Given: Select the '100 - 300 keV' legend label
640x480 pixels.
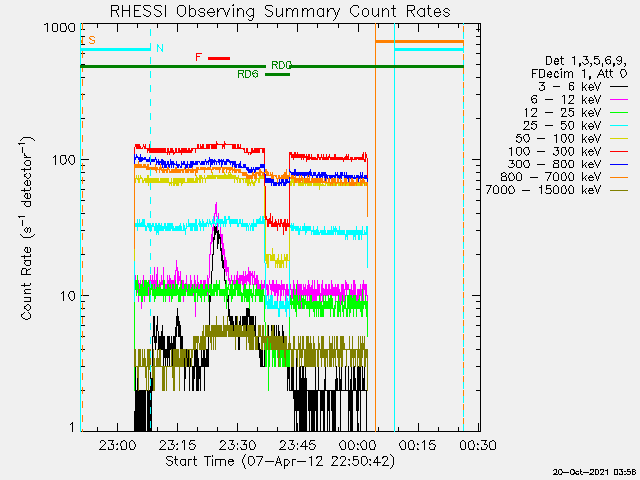Looking at the screenshot, I should (x=555, y=151).
